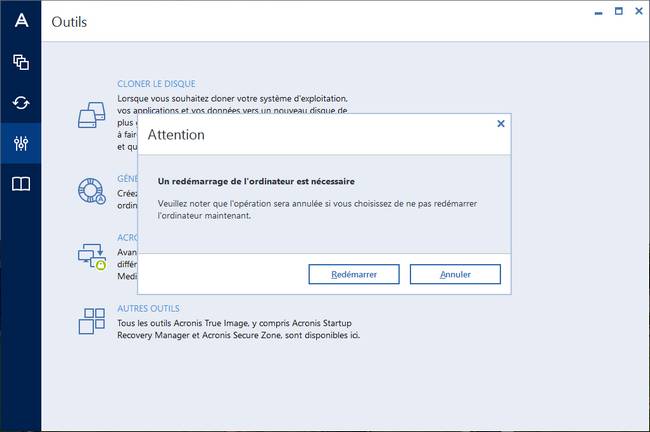
Task: Click the Rescue Media lifebuoy icon
Action: coord(92,191)
